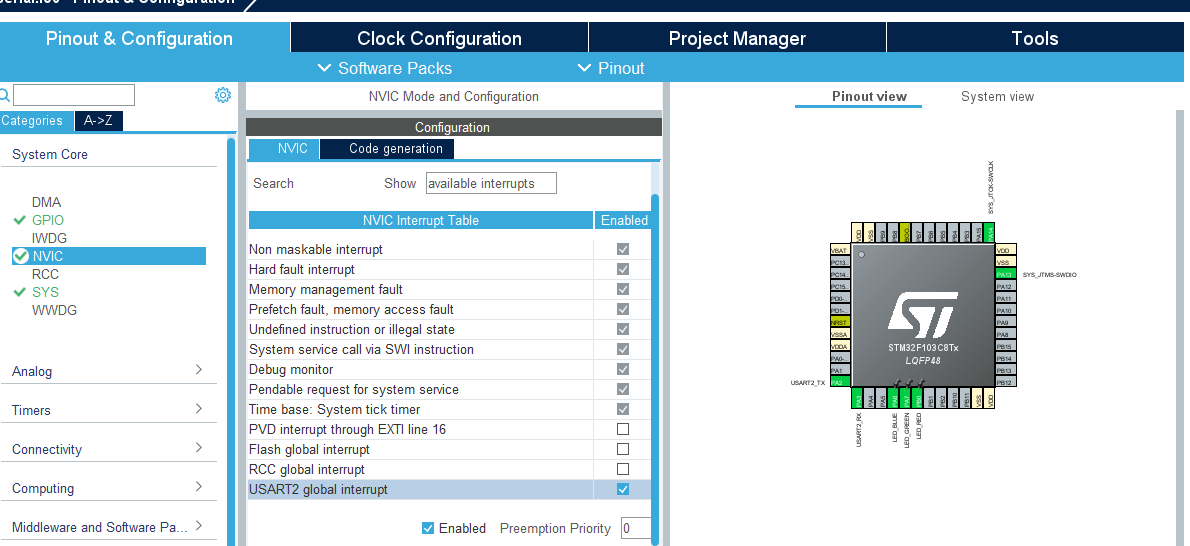The height and width of the screenshot is (546, 1190).
Task: Open GPIO in System Core
Action: 48,220
